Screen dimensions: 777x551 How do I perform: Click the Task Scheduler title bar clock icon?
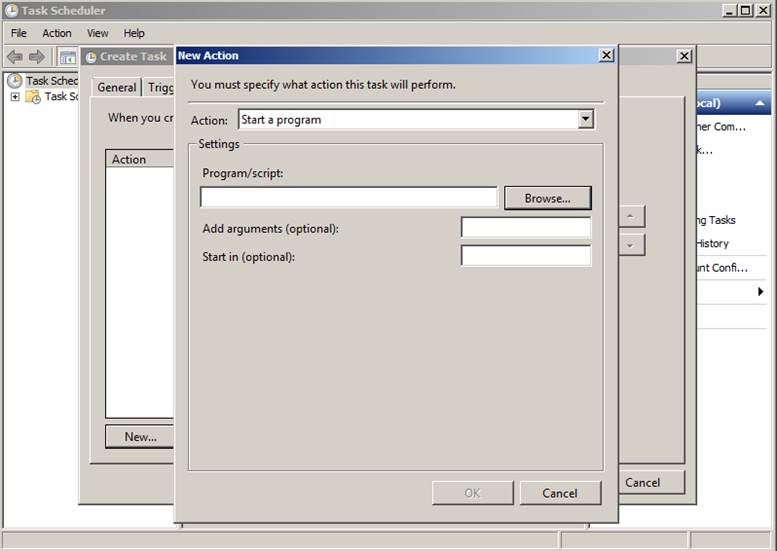[x=11, y=10]
